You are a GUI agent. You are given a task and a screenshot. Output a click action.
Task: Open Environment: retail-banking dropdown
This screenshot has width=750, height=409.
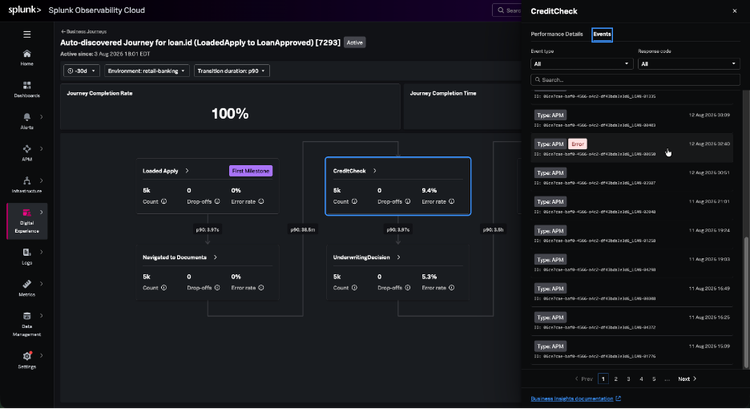pyautogui.click(x=146, y=71)
